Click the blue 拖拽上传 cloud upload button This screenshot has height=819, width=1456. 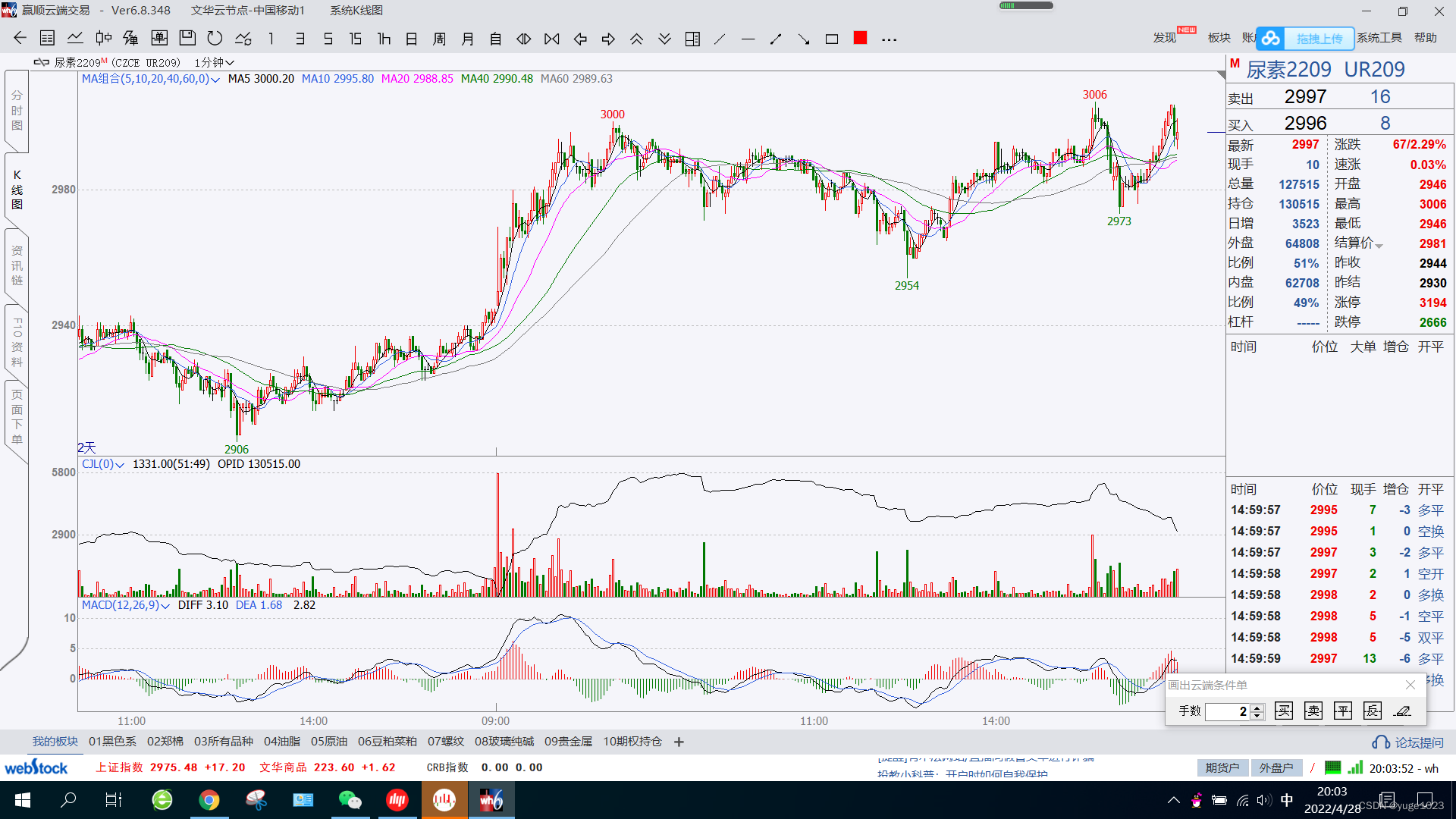(1306, 38)
